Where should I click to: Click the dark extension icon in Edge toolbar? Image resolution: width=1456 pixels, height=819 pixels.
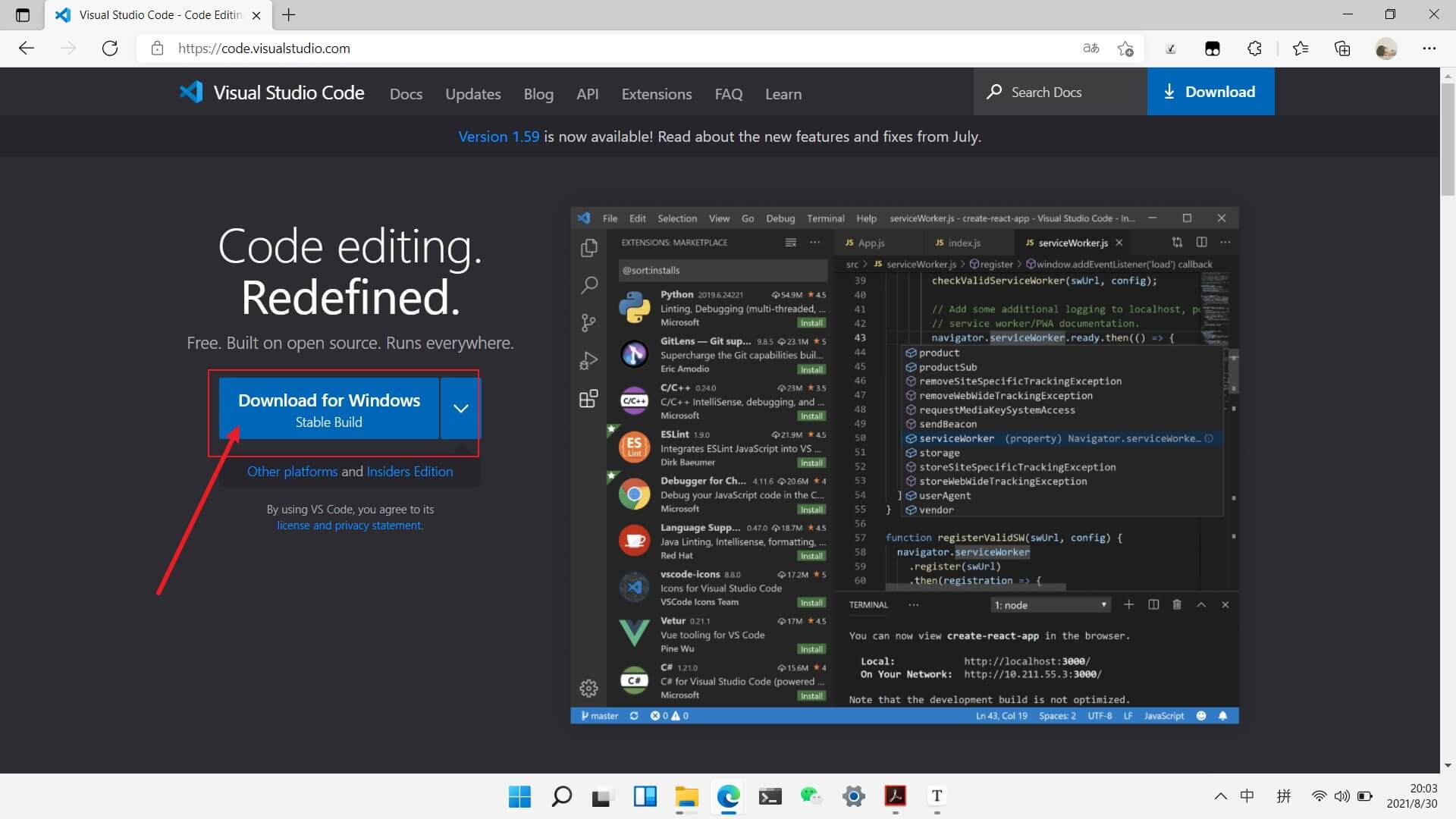(x=1212, y=49)
